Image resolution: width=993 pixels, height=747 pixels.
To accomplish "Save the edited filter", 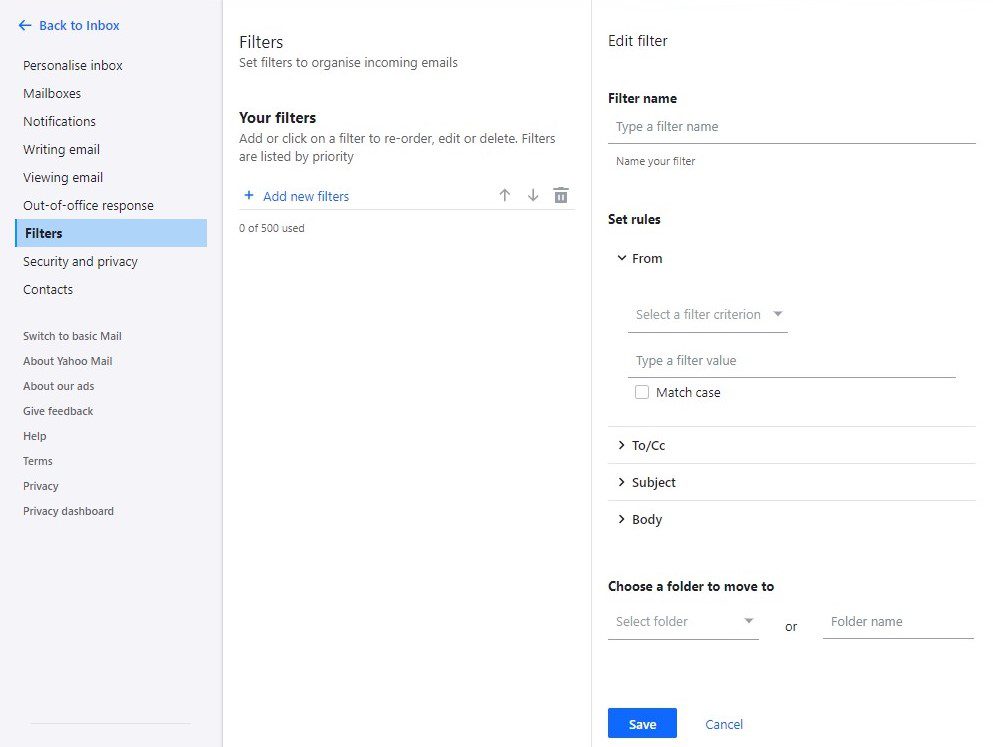I will point(641,723).
